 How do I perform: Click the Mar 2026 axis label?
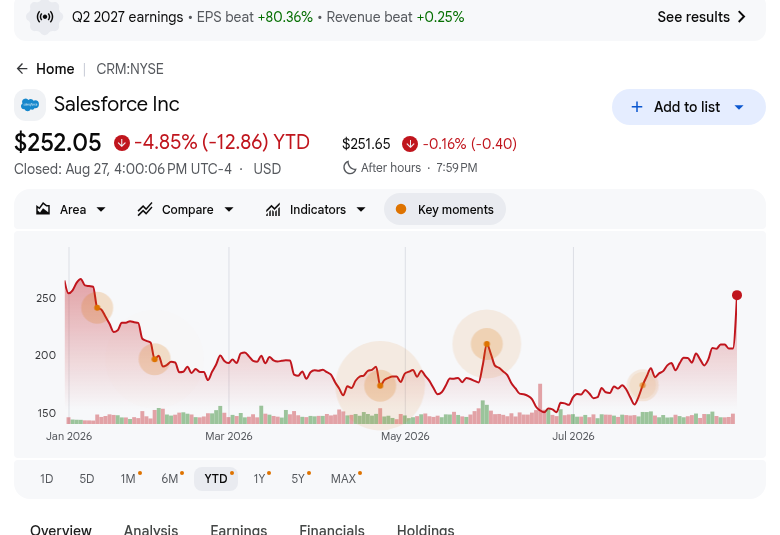pos(229,436)
